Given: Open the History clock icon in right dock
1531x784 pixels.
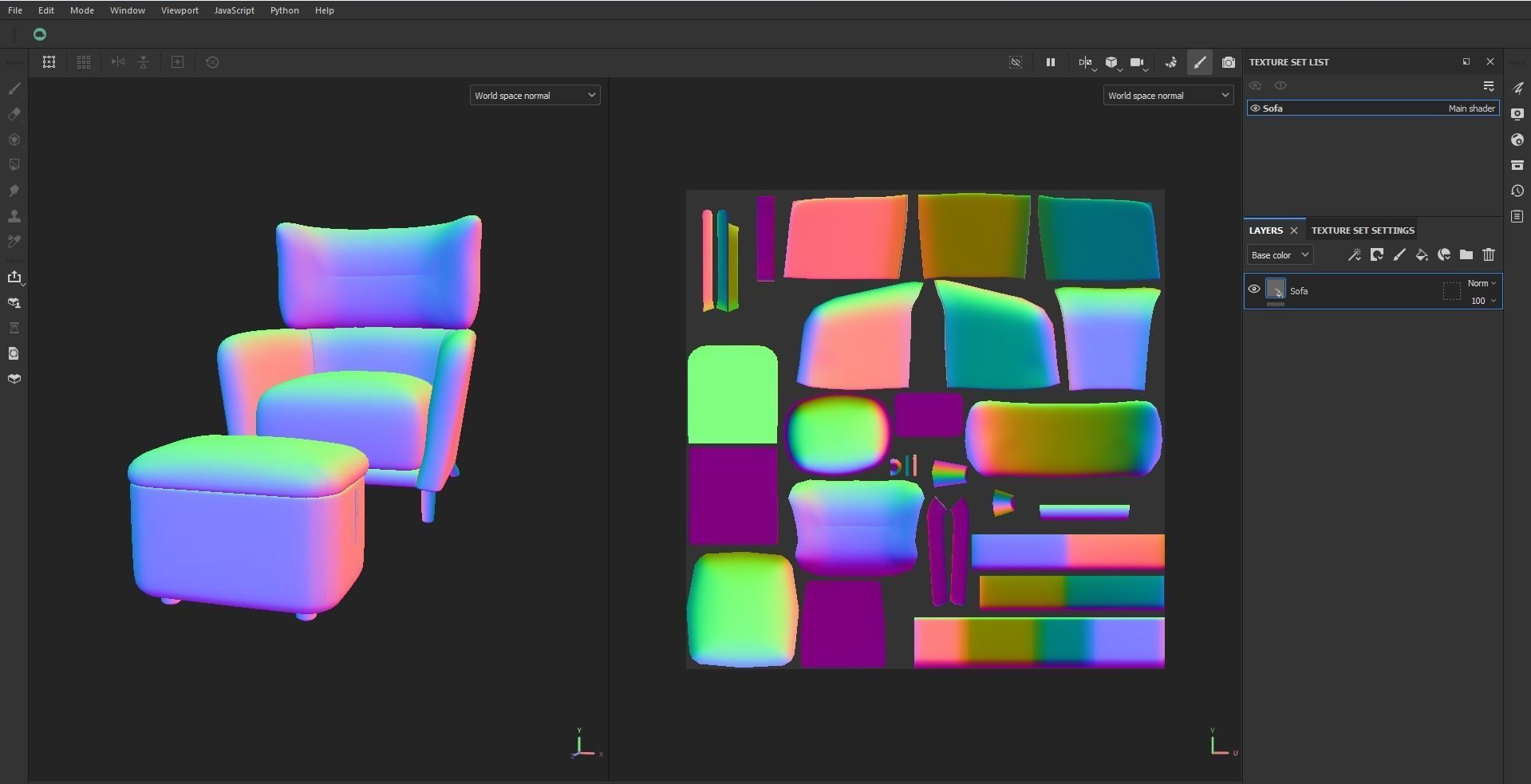Looking at the screenshot, I should [1517, 191].
